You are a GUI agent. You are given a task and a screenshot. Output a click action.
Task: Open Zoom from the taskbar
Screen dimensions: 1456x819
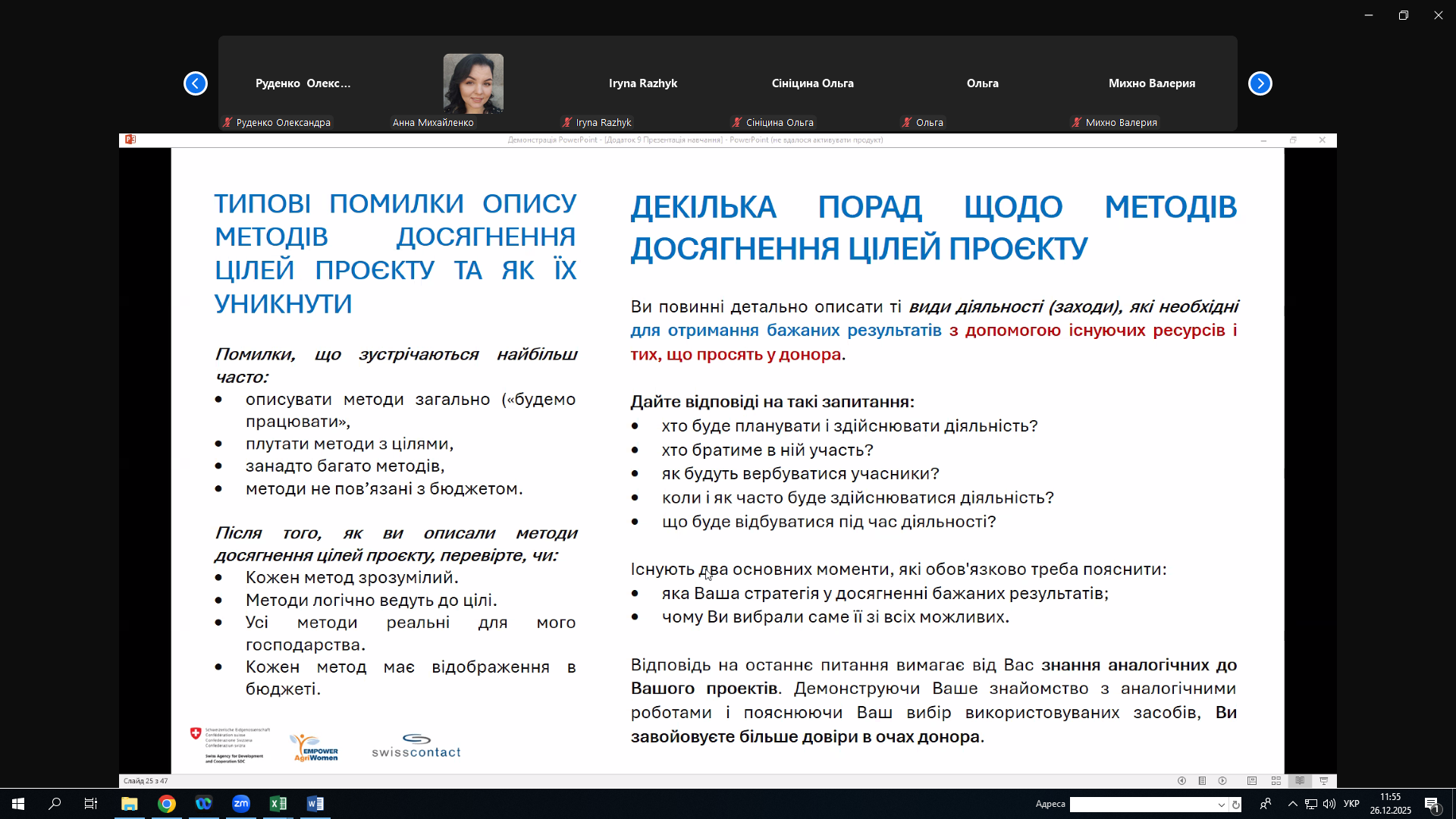[241, 804]
